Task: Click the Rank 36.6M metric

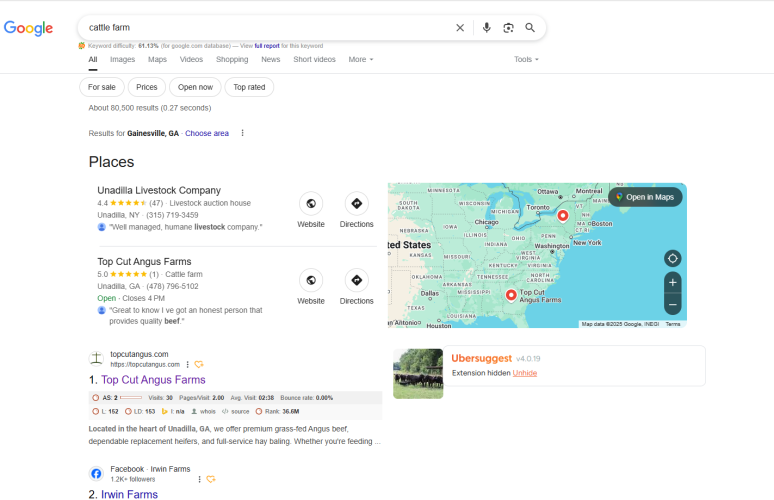Action: (277, 411)
